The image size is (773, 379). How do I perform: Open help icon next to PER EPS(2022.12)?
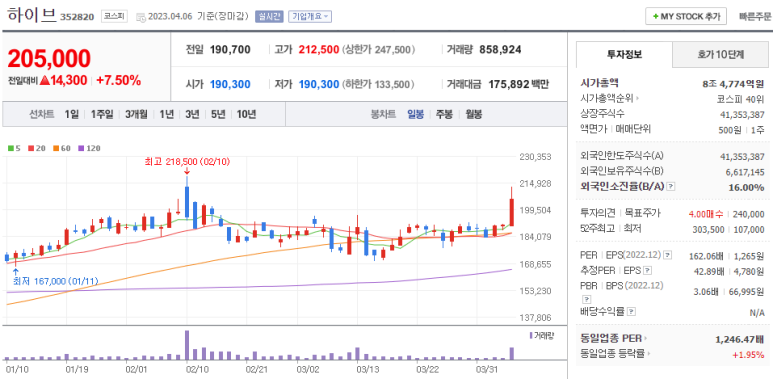pos(668,255)
